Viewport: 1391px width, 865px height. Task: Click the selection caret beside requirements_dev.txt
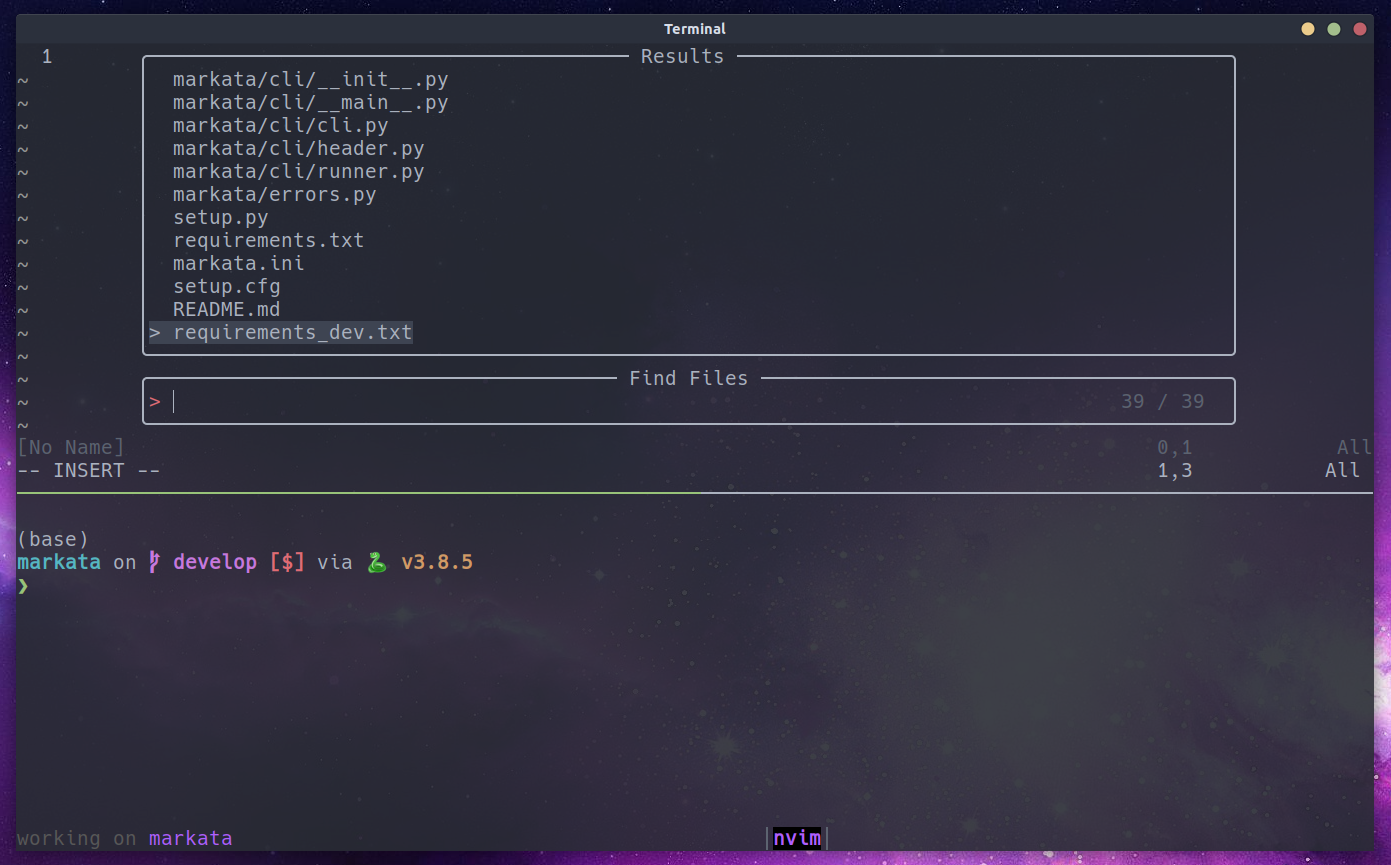click(x=155, y=333)
